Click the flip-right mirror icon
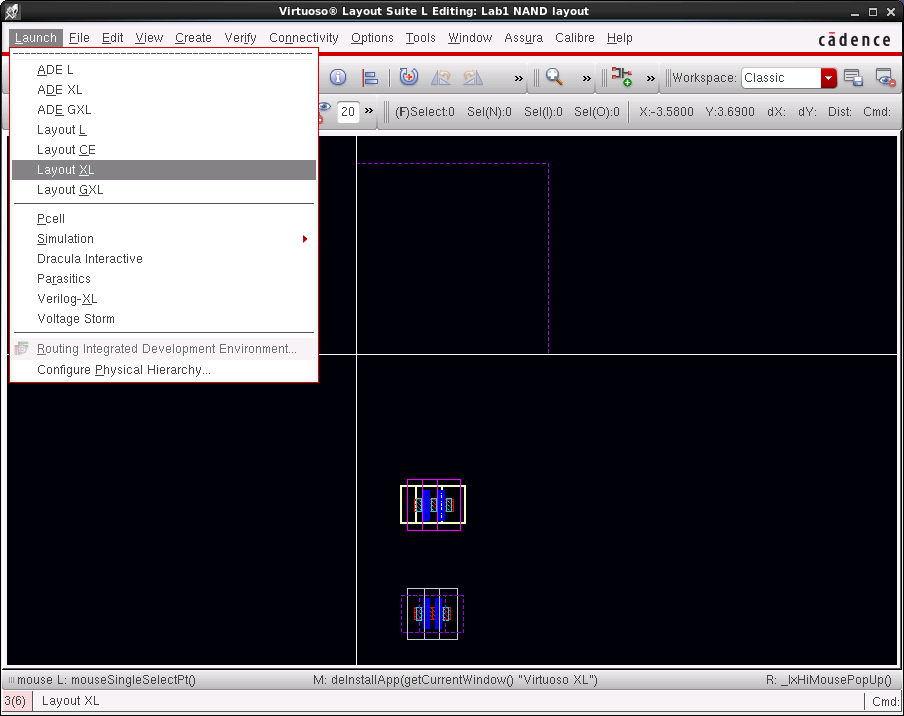Screen dimensions: 904x716 473,77
